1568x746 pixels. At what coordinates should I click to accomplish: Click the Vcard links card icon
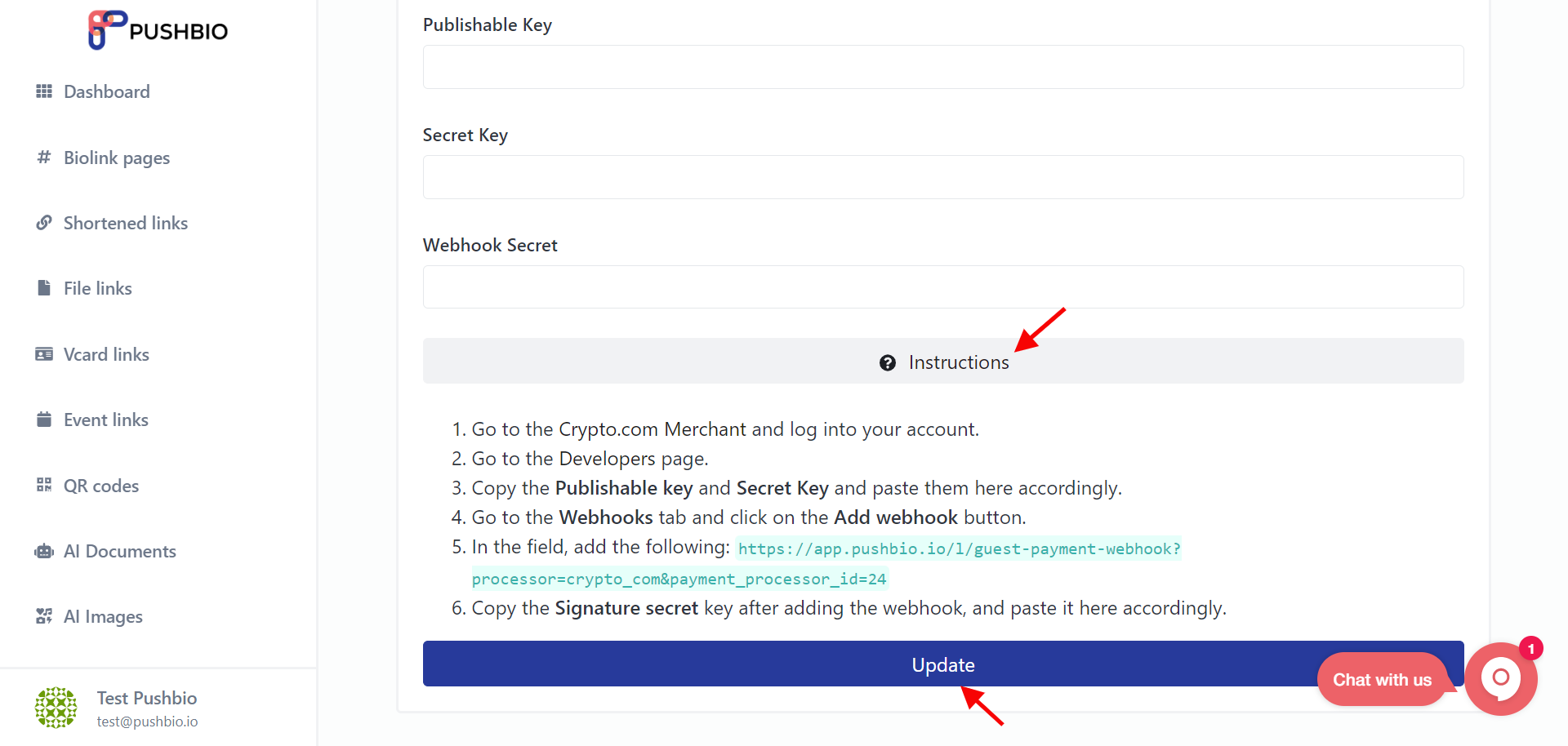click(x=44, y=354)
